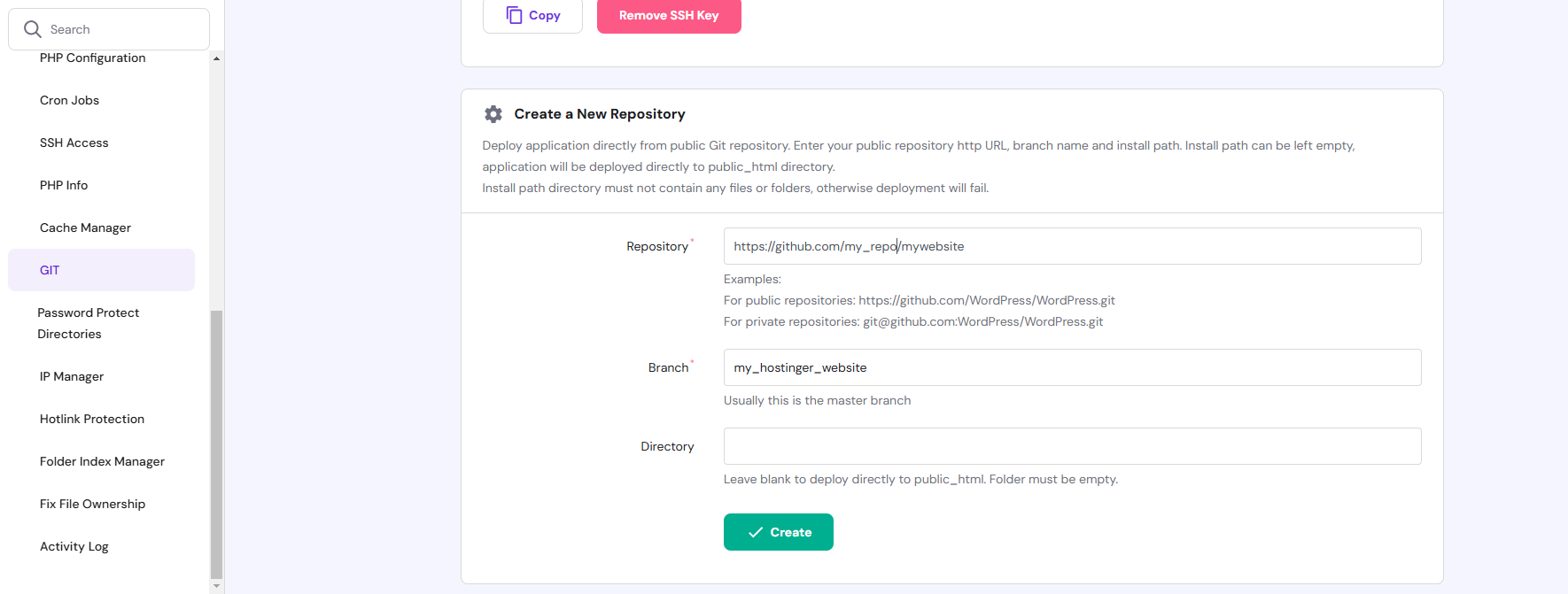Viewport: 1568px width, 594px height.
Task: Open Cache Manager page
Action: (x=85, y=228)
